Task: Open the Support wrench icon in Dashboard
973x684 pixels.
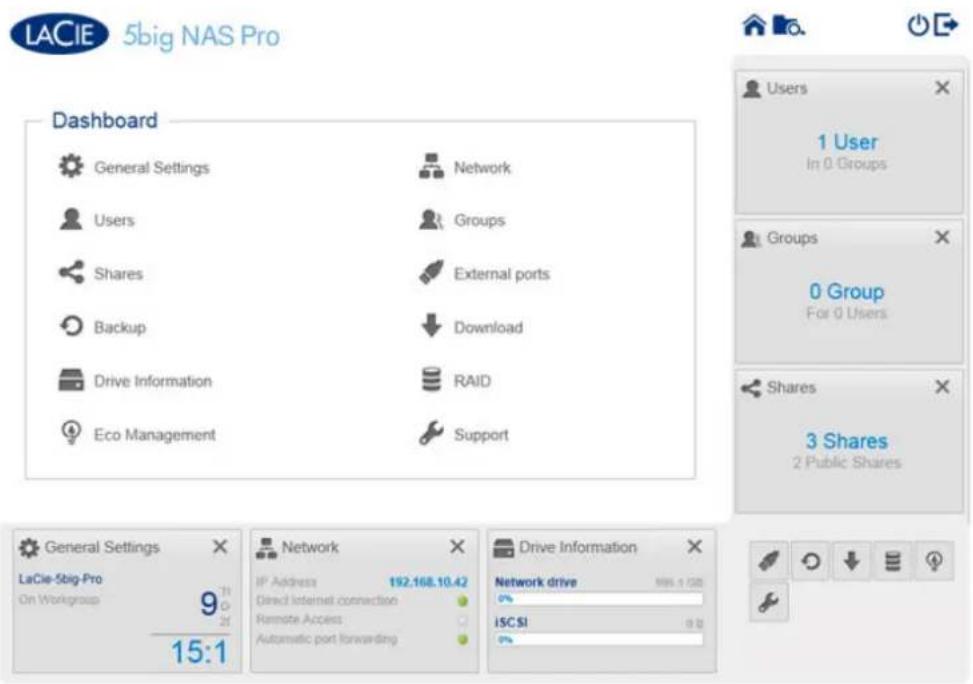Action: tap(431, 433)
